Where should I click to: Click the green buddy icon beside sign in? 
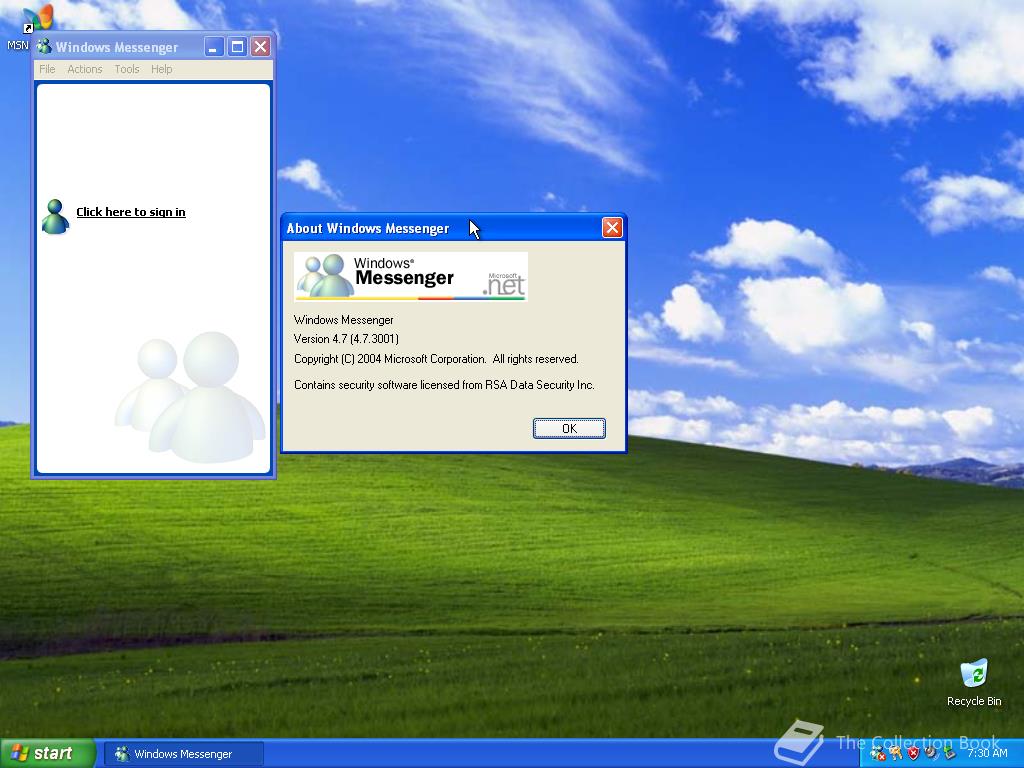pos(55,217)
